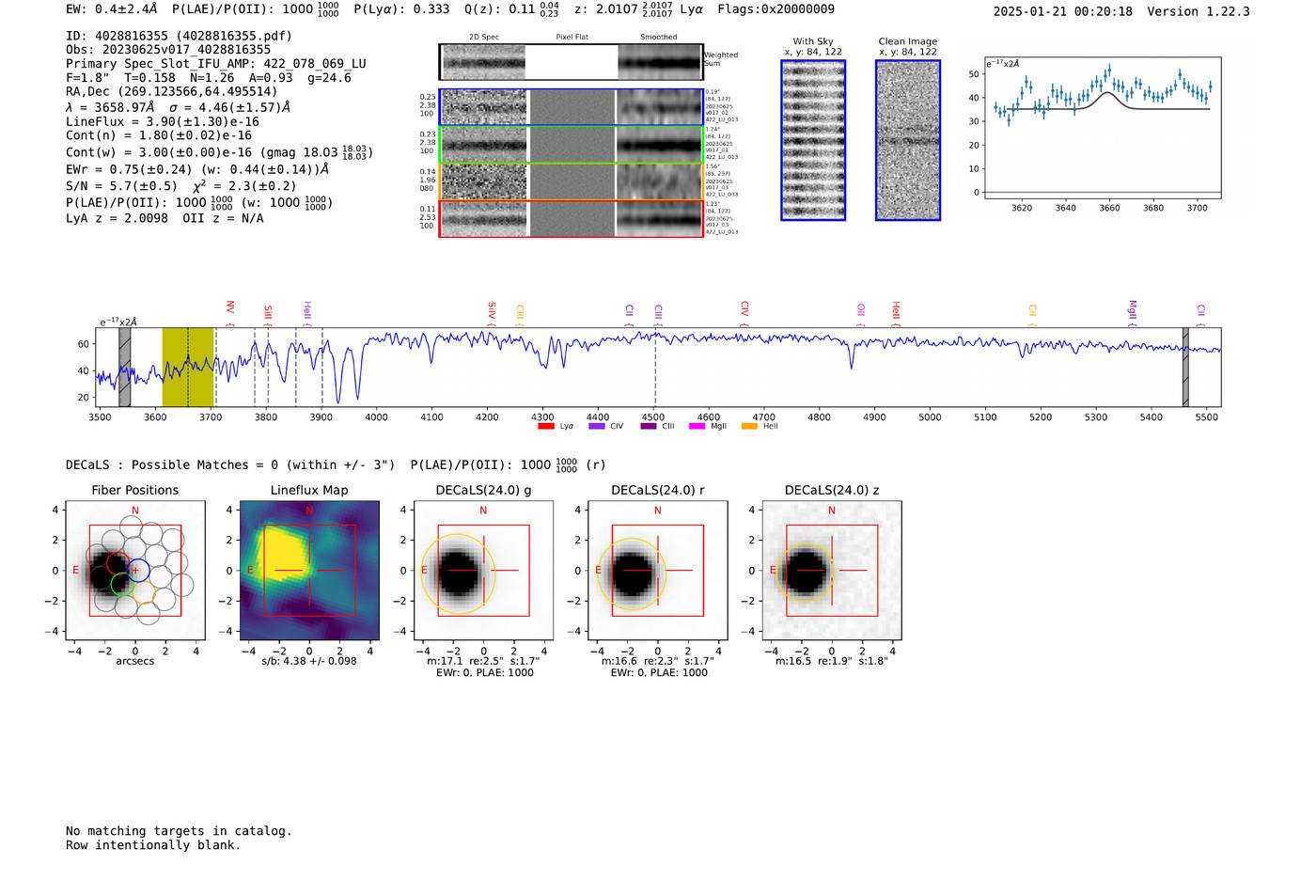Screen dimensions: 1316x896
Task: Click the m:16.5 re:1.9" caption
Action: pos(832,661)
